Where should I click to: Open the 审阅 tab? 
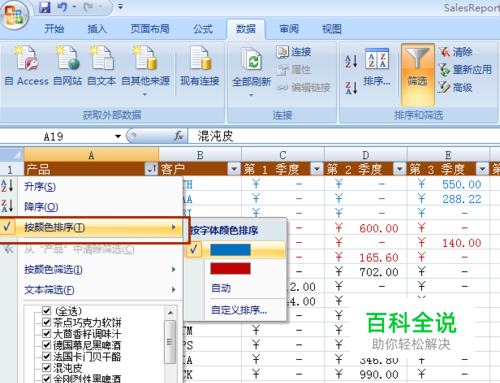pyautogui.click(x=289, y=29)
